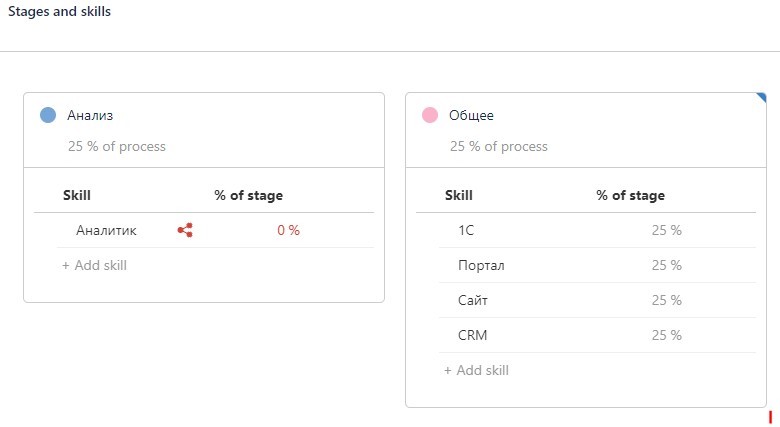Click the Общее stage title
Viewport: 780px width, 427px height.
(471, 115)
